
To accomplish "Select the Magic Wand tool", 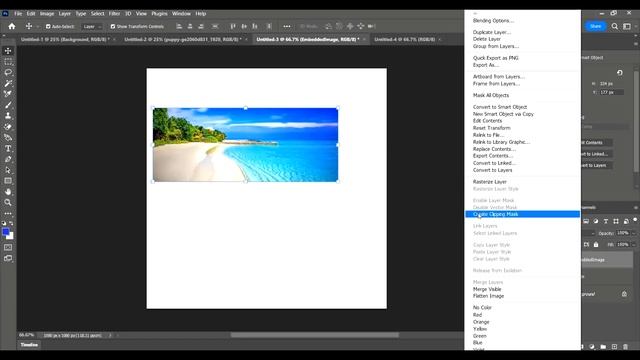I will pyautogui.click(x=8, y=83).
